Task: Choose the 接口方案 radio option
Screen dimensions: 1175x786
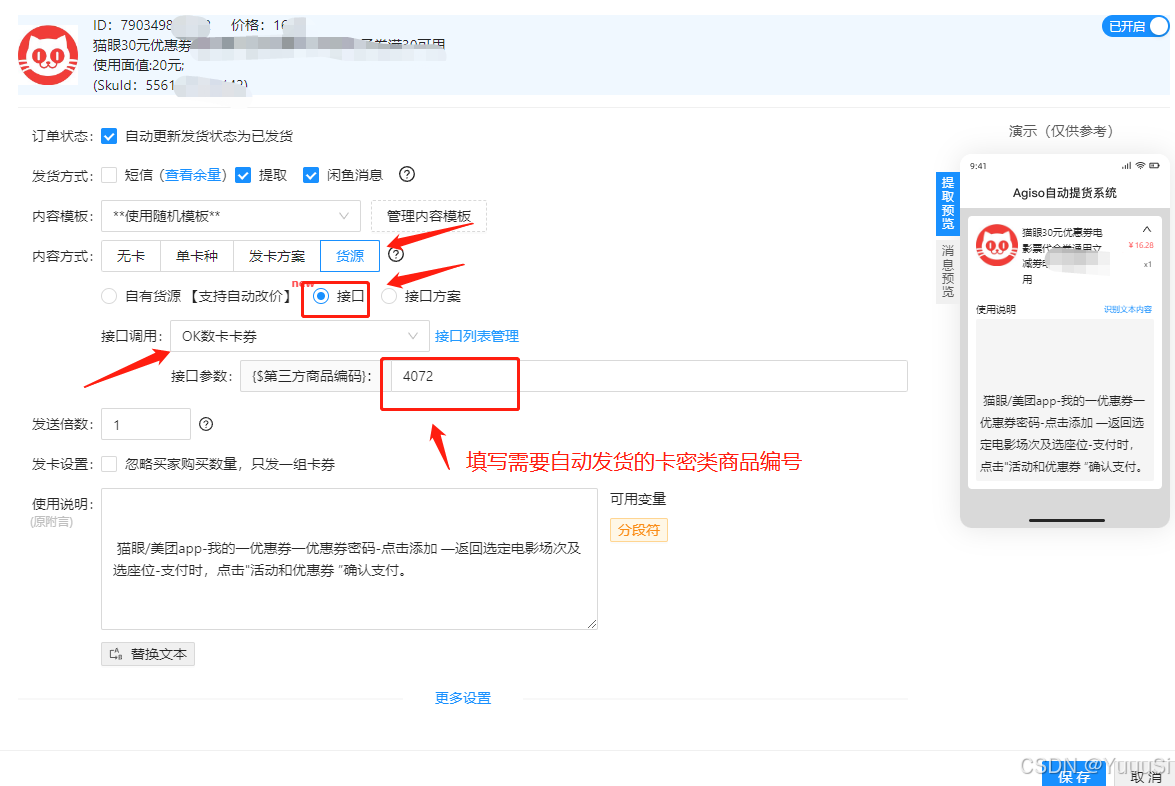Action: pos(389,296)
